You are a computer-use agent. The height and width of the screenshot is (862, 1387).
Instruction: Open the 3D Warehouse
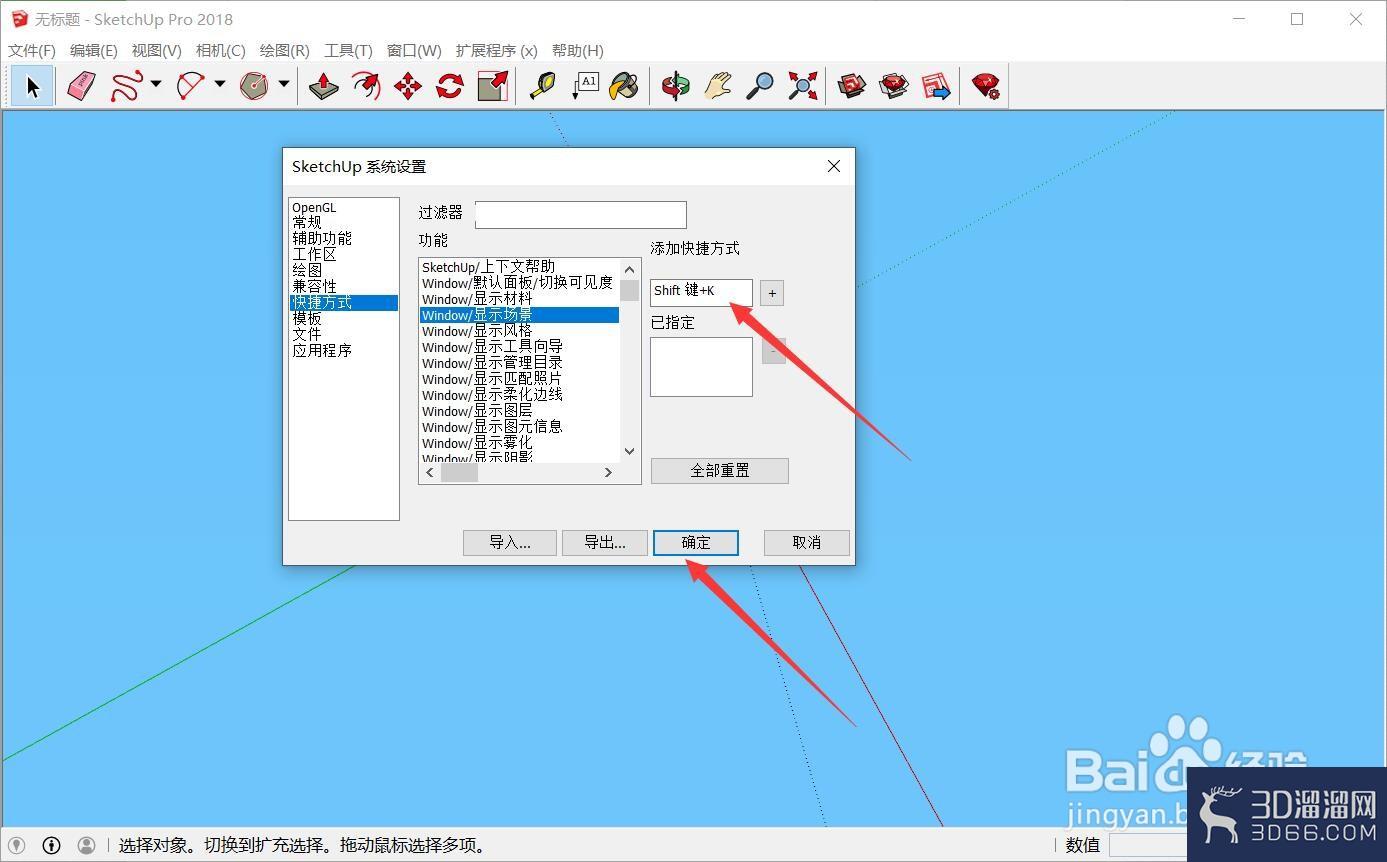point(852,86)
